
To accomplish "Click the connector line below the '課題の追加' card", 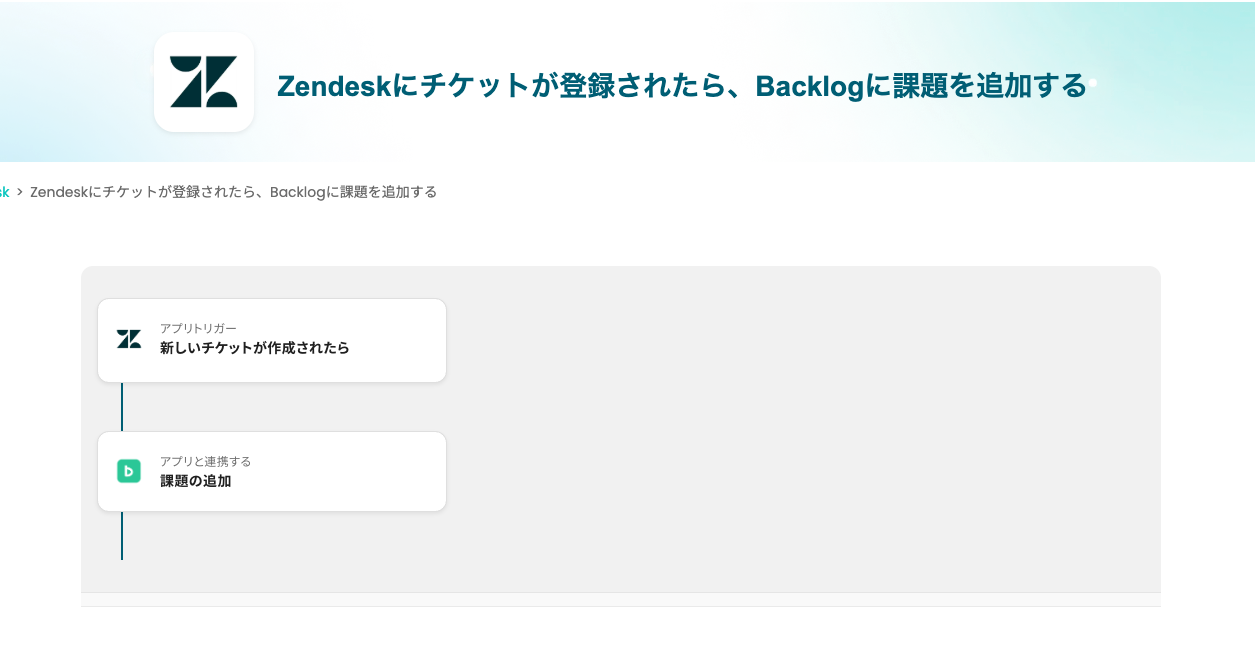I will coord(122,536).
